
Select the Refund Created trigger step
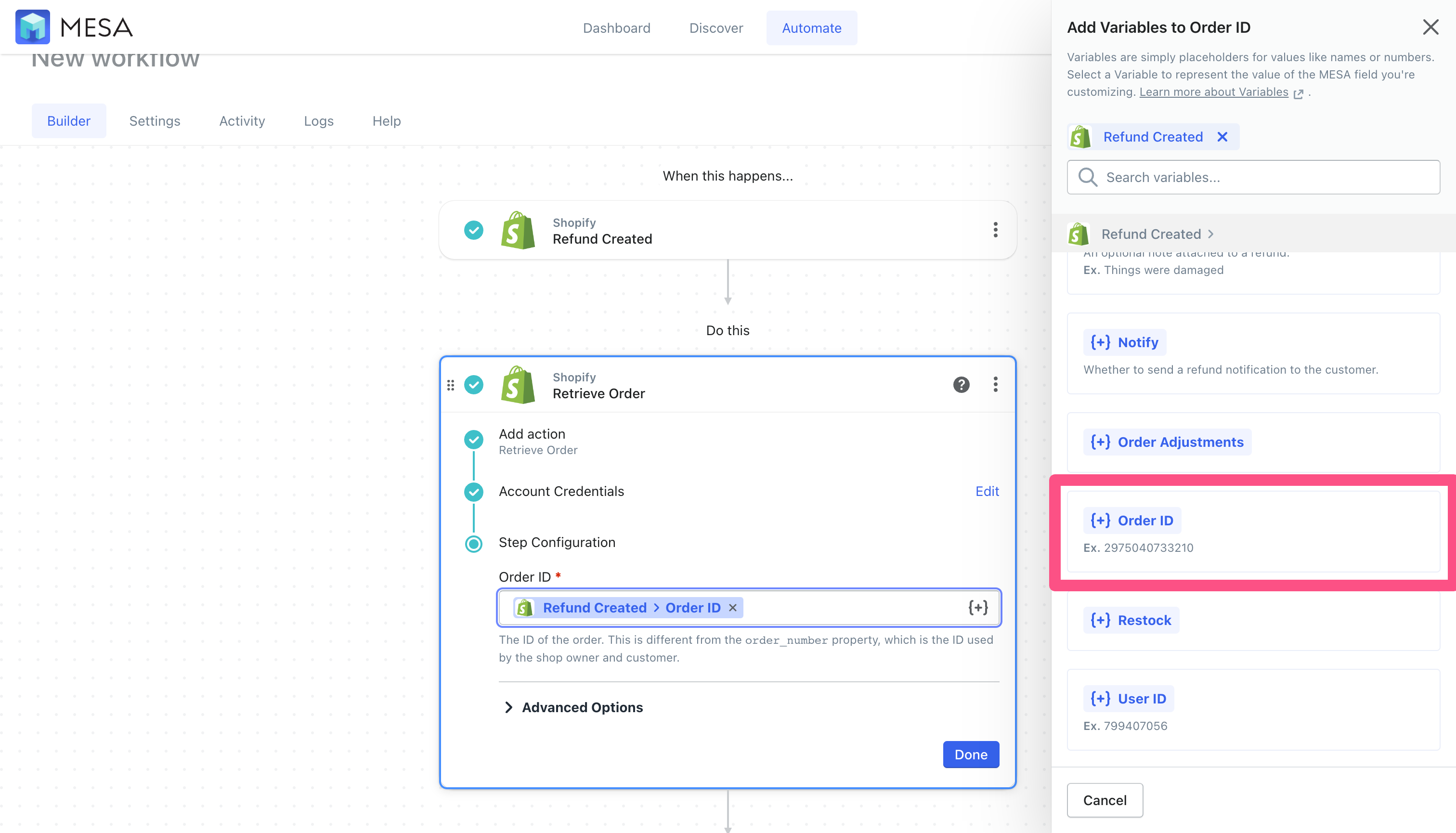click(728, 230)
